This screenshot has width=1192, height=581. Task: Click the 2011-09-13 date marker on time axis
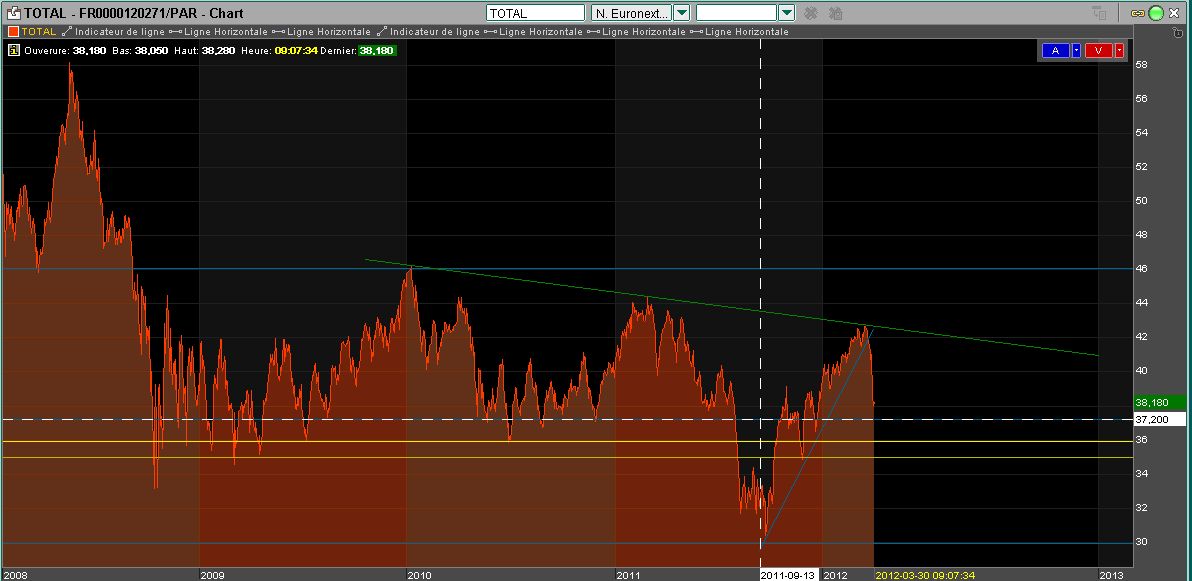(x=788, y=575)
